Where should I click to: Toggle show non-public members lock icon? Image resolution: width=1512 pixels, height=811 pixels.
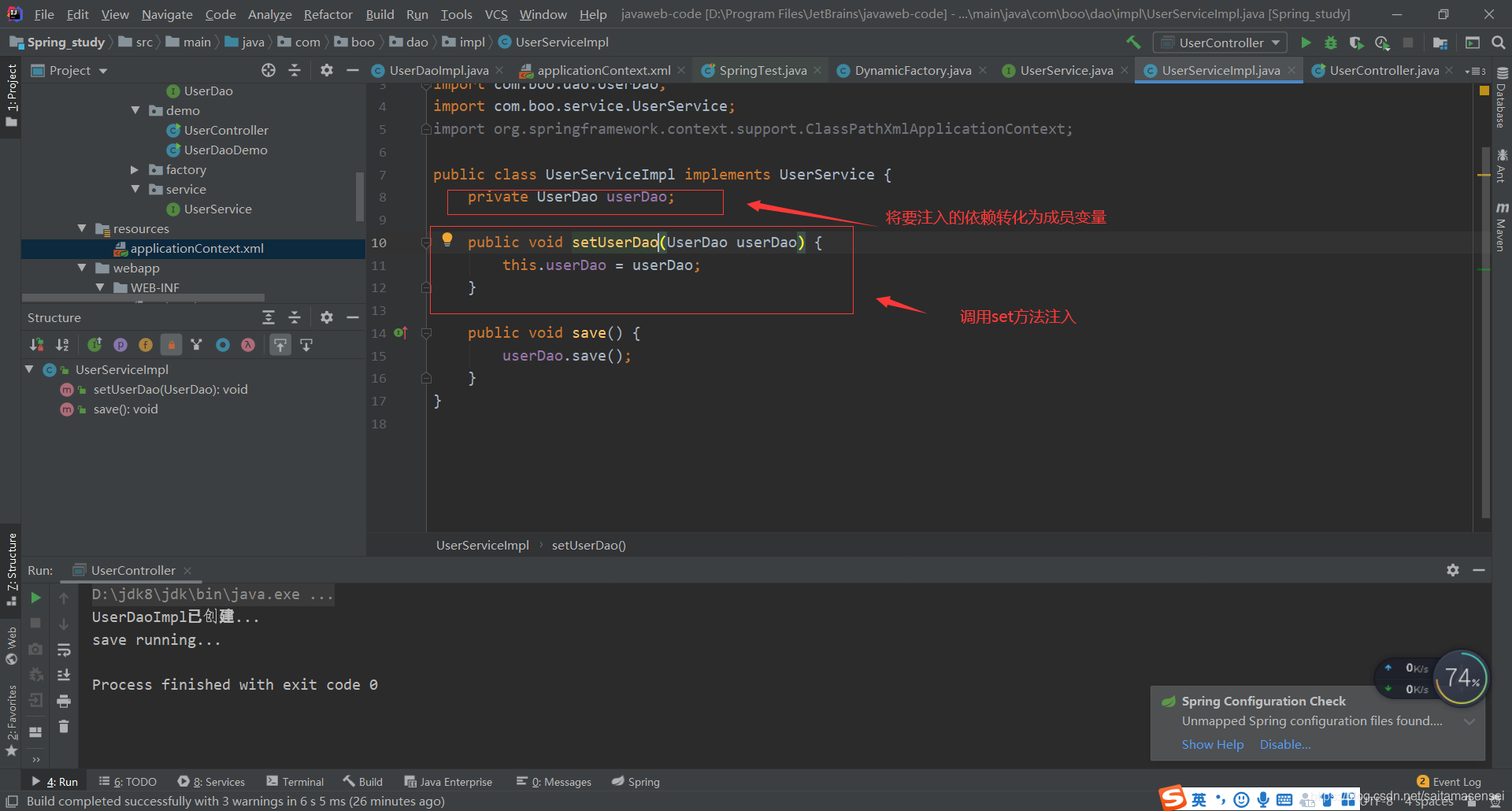point(171,345)
